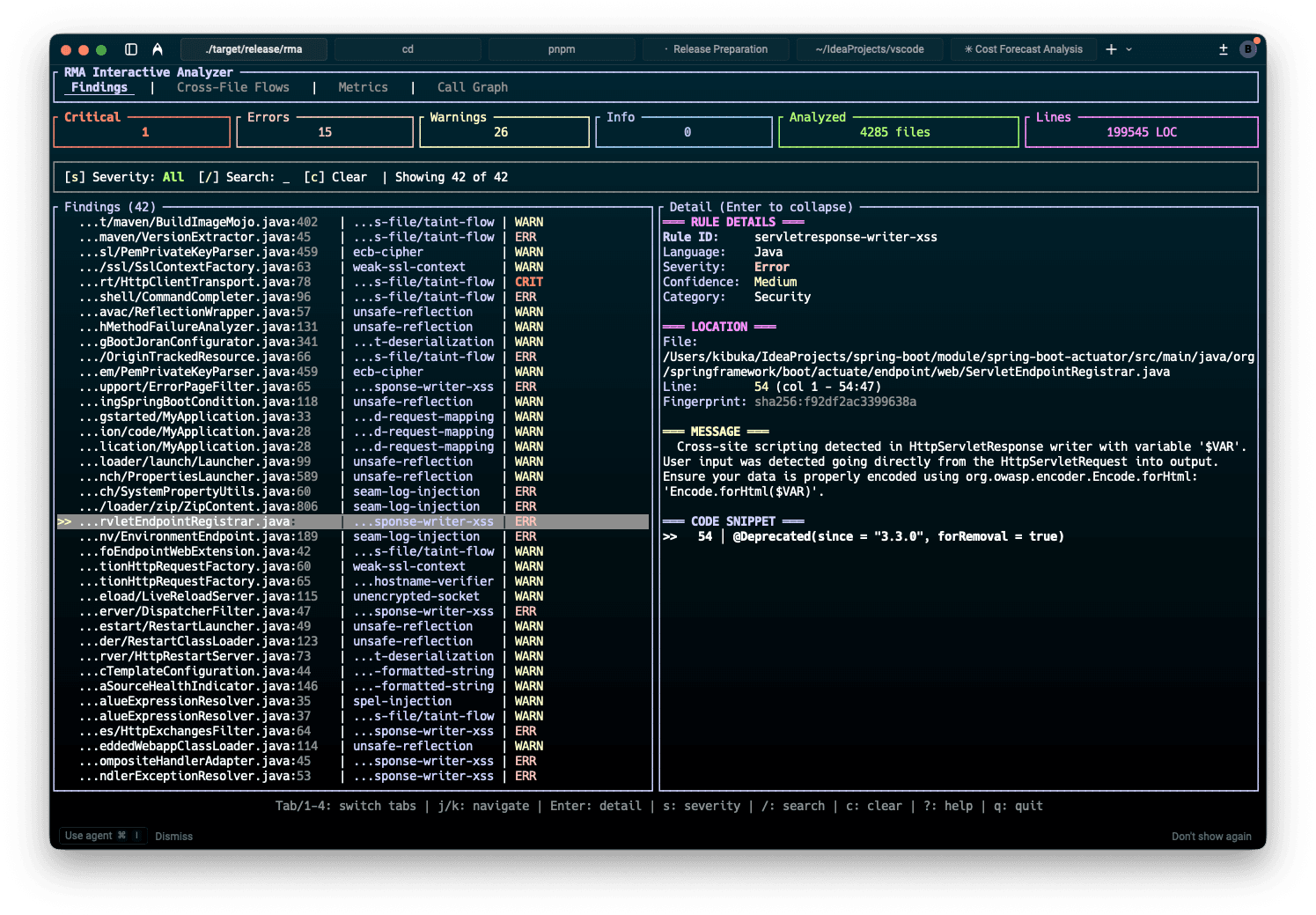
Task: Click the Warp agent logo icon
Action: [x=158, y=49]
